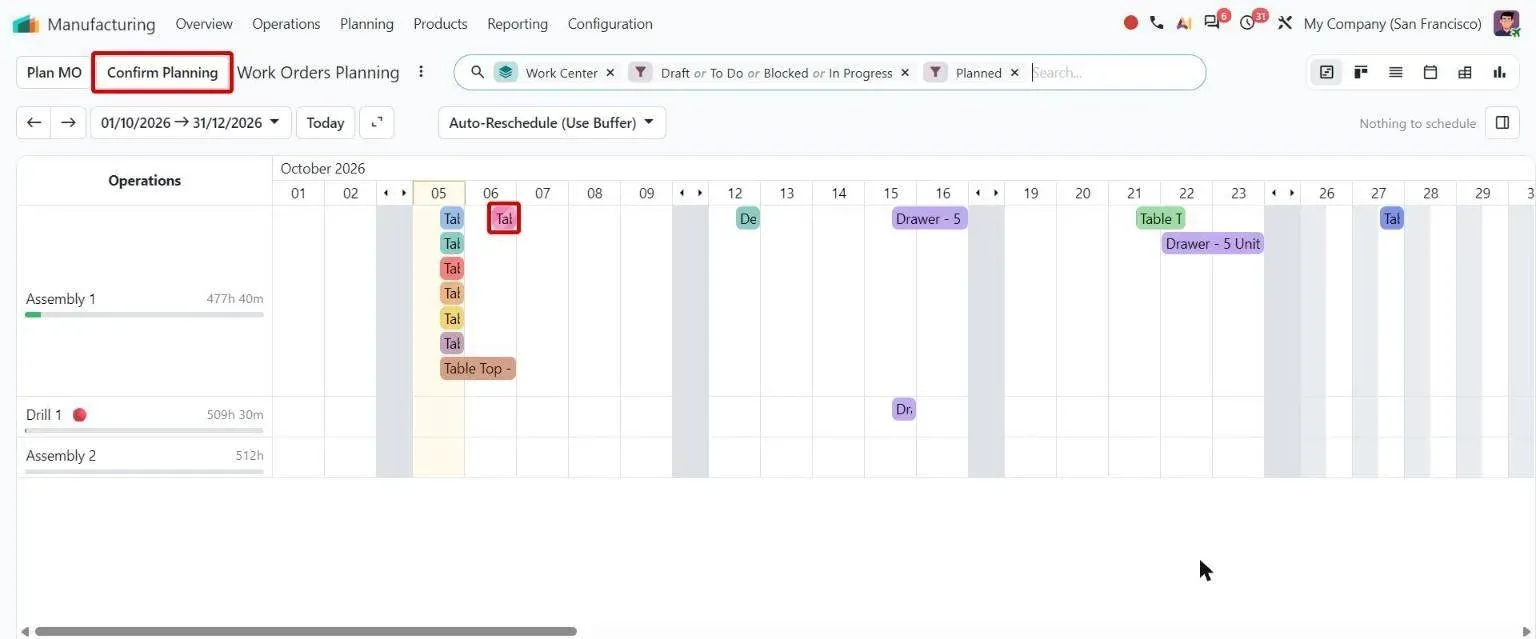Expand the collapsed weekend between 09 and 12
The image size is (1536, 639).
pos(690,193)
